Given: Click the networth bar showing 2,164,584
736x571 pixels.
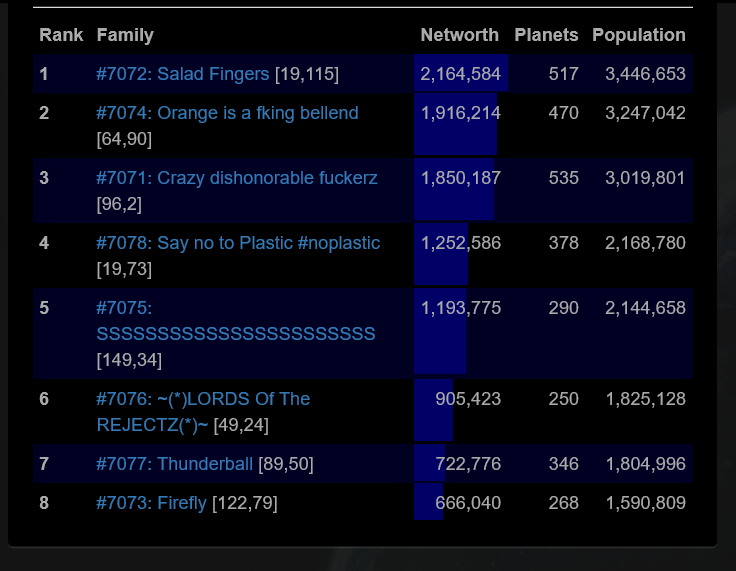Looking at the screenshot, I should click(461, 74).
